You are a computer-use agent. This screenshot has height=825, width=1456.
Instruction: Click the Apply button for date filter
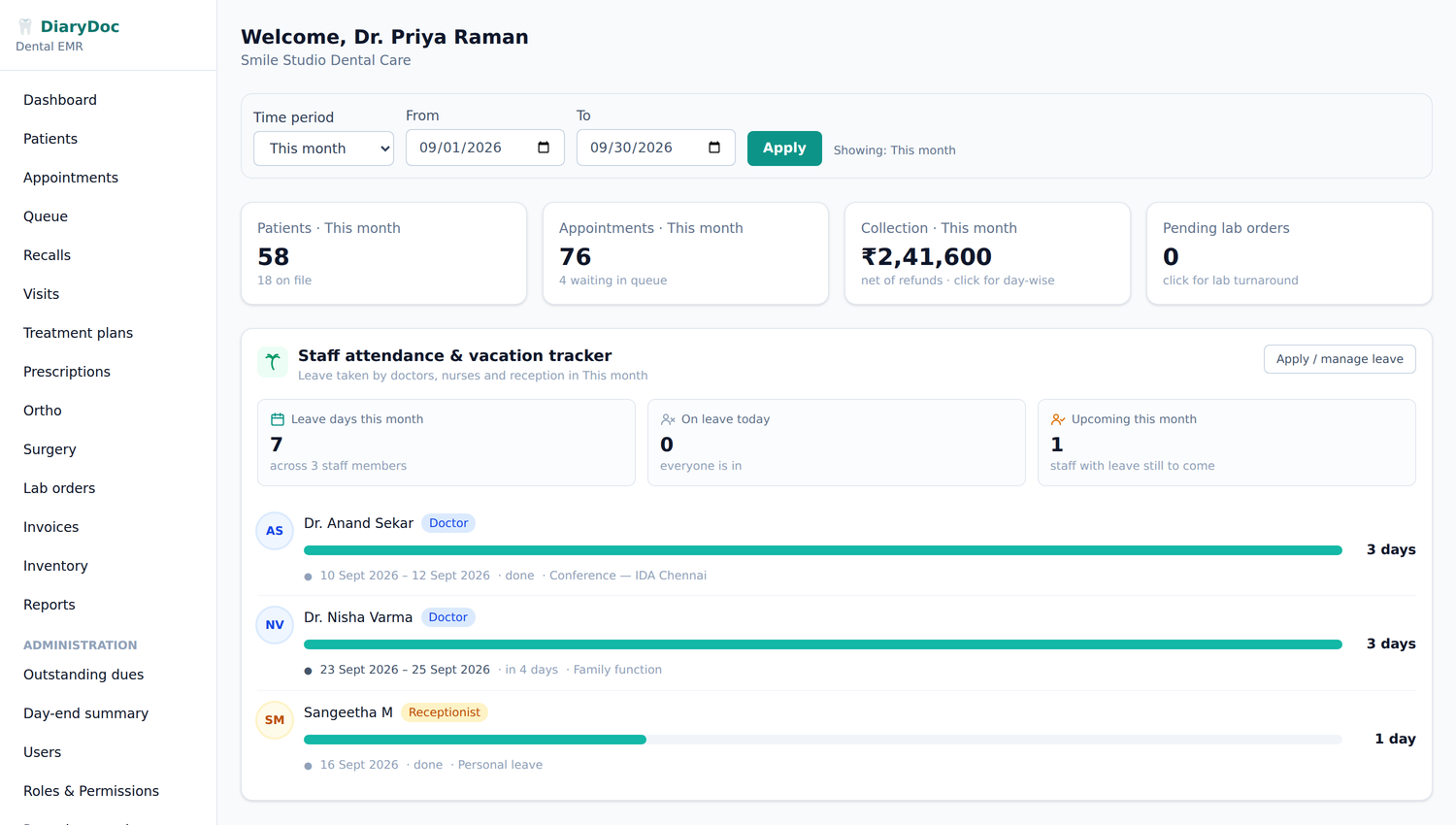point(784,148)
